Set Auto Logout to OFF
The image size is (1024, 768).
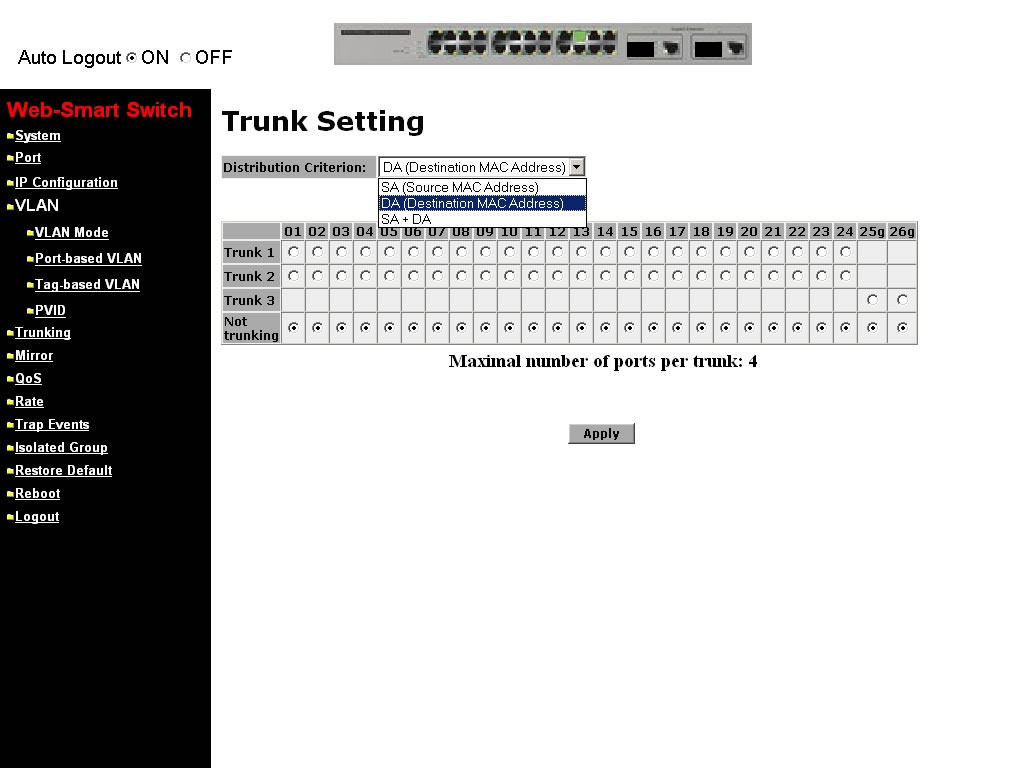[185, 58]
